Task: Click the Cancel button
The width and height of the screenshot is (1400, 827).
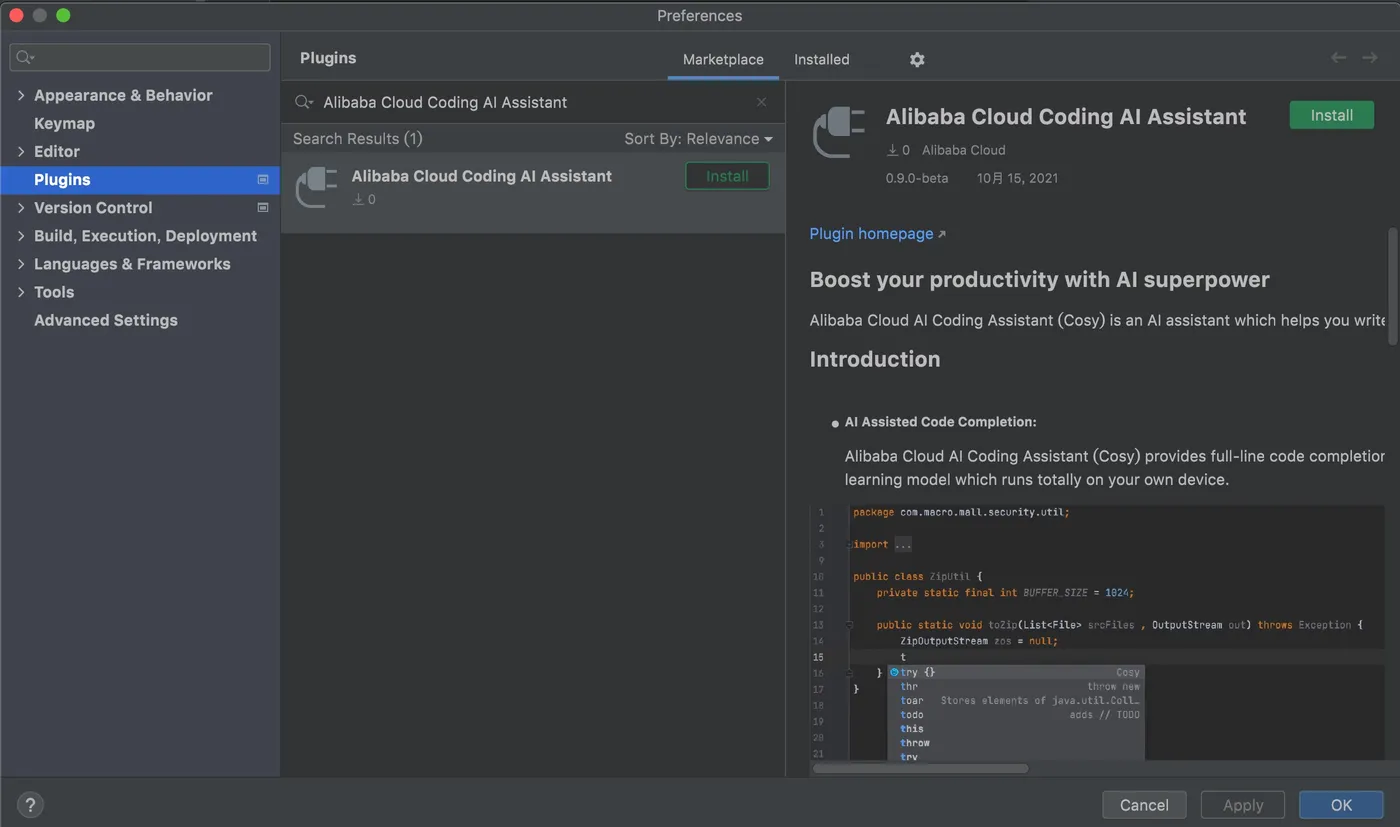Action: pyautogui.click(x=1144, y=805)
